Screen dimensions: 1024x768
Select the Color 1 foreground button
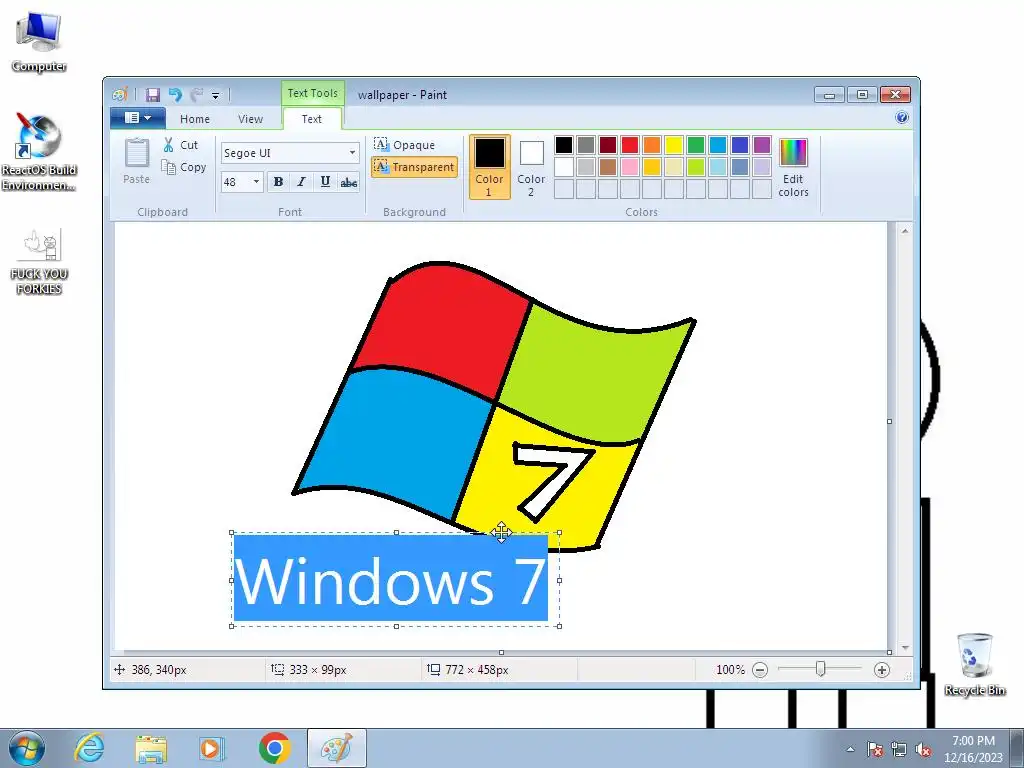coord(489,167)
